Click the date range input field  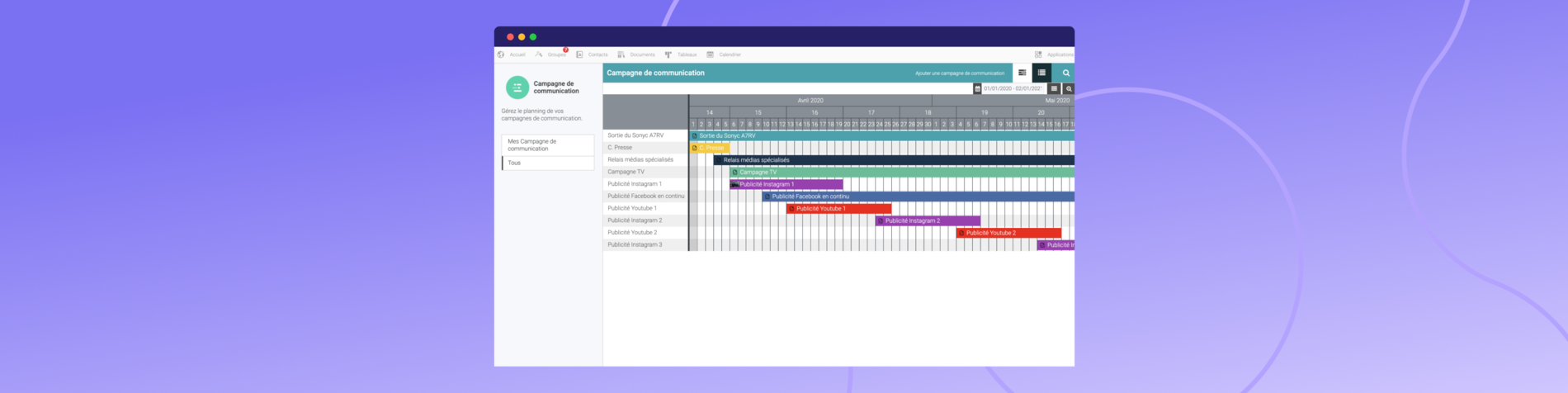(1013, 88)
